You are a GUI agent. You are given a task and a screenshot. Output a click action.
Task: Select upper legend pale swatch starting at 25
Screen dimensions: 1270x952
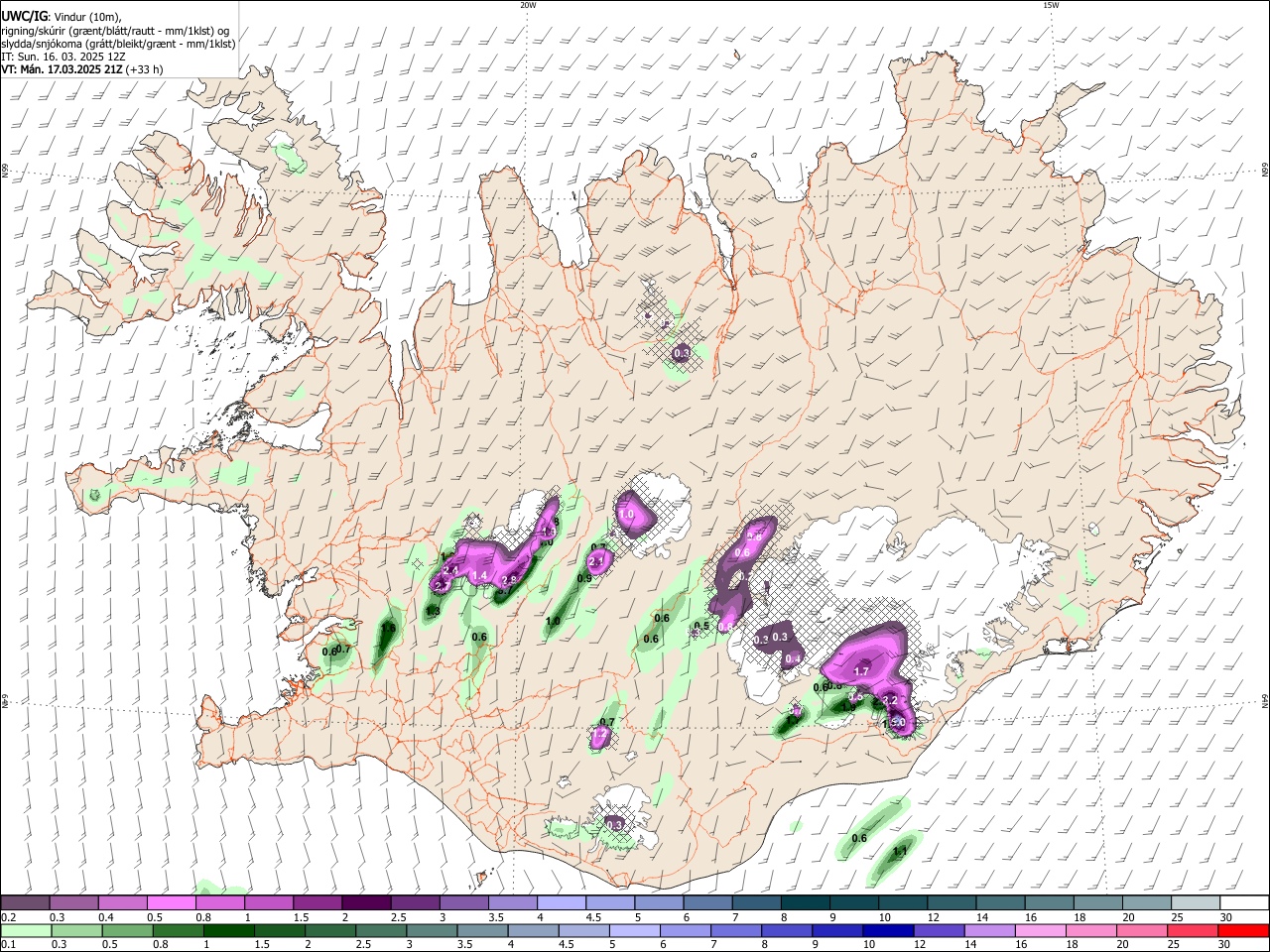(x=1194, y=902)
